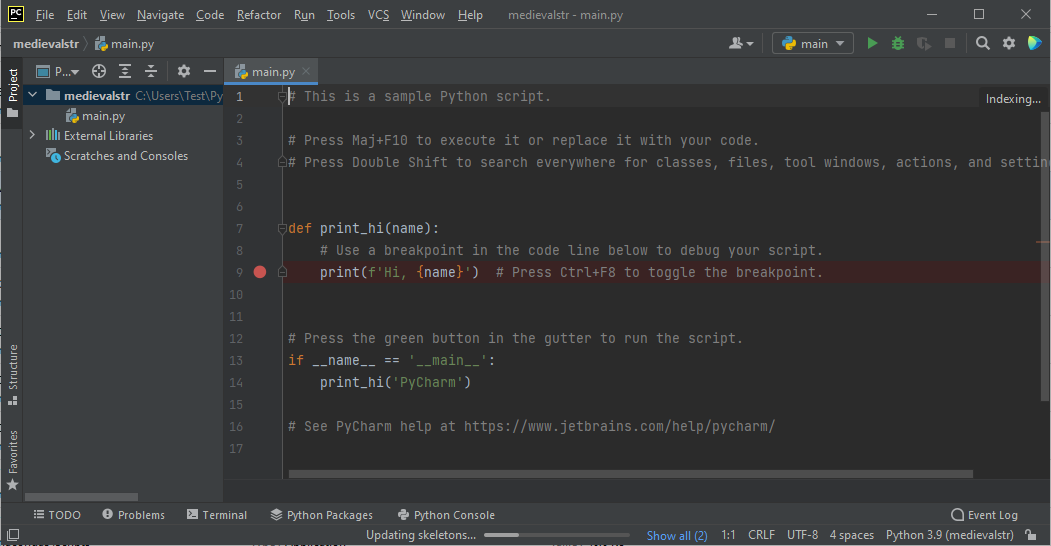Click line-column indicator 1:1

729,535
